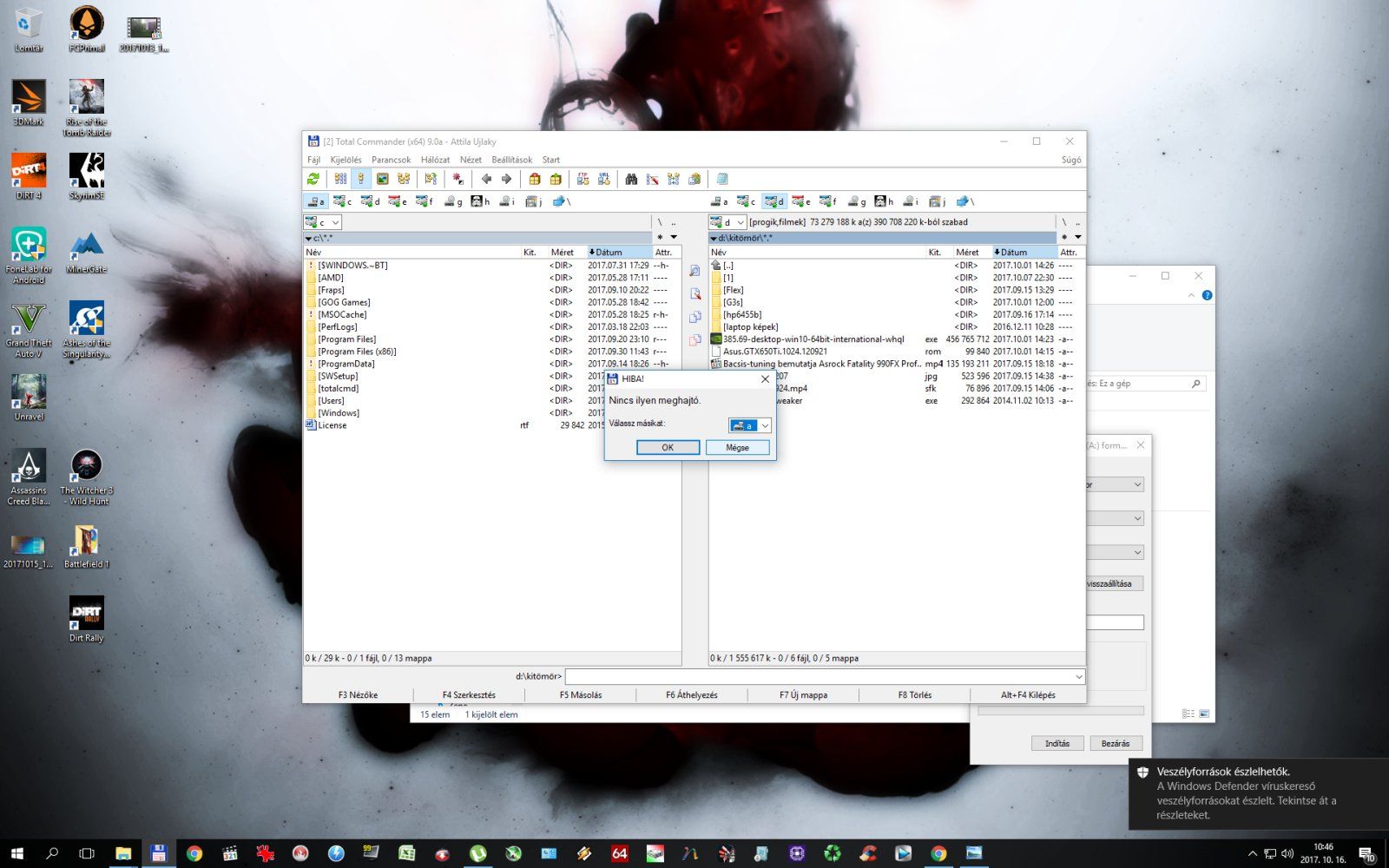Switch to brief file list view icon
This screenshot has width=1389, height=868.
coord(340,179)
